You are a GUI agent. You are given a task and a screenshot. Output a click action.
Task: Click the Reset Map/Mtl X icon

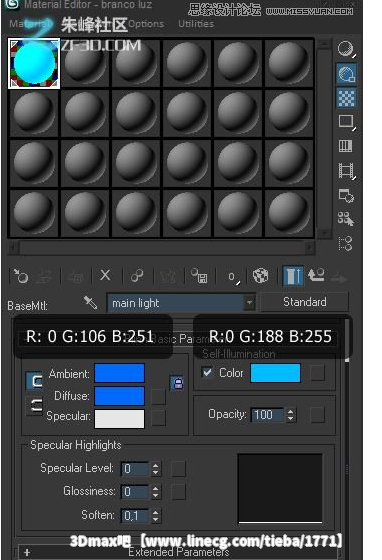tap(105, 275)
